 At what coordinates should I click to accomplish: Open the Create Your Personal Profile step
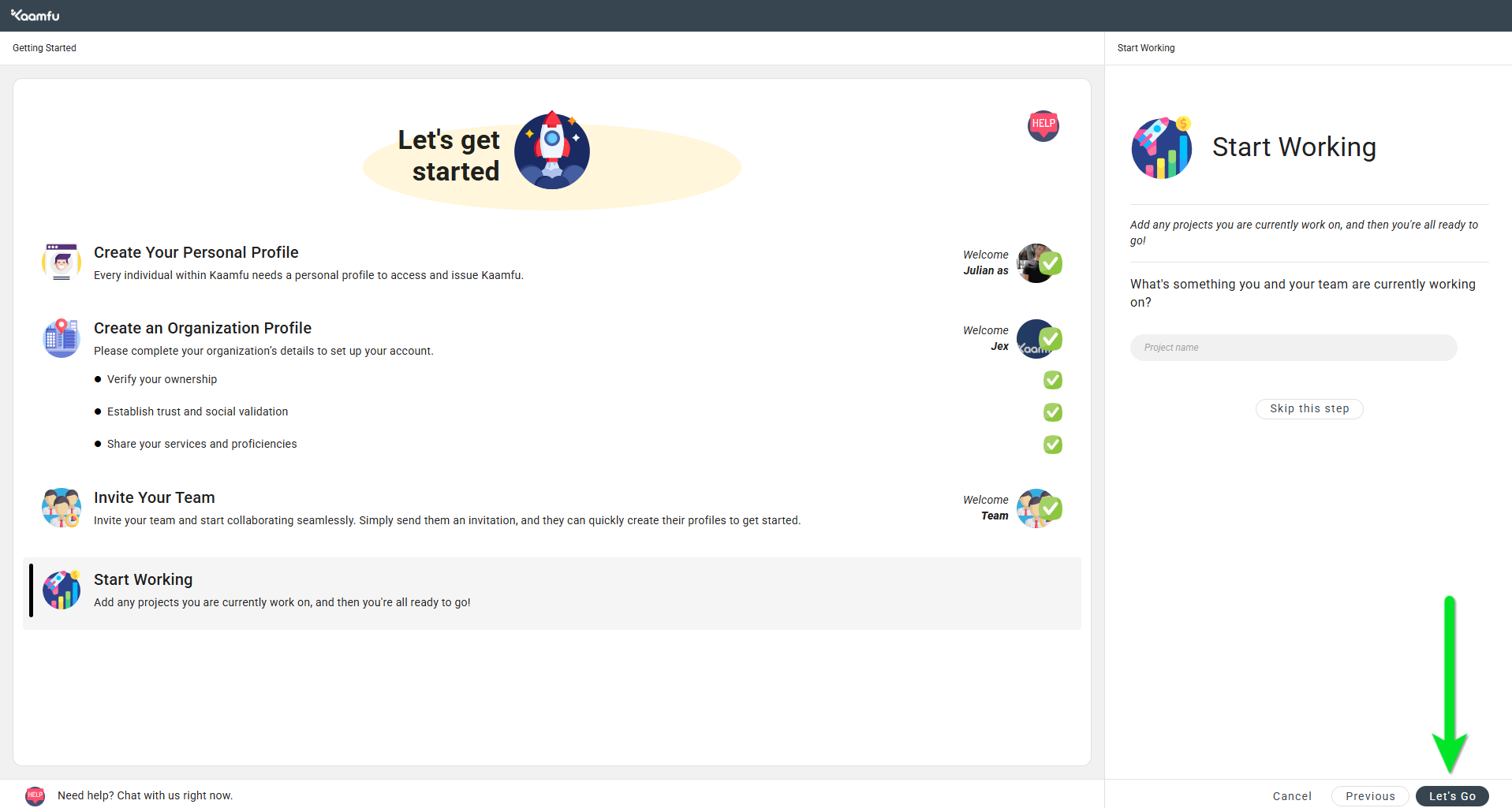point(196,252)
